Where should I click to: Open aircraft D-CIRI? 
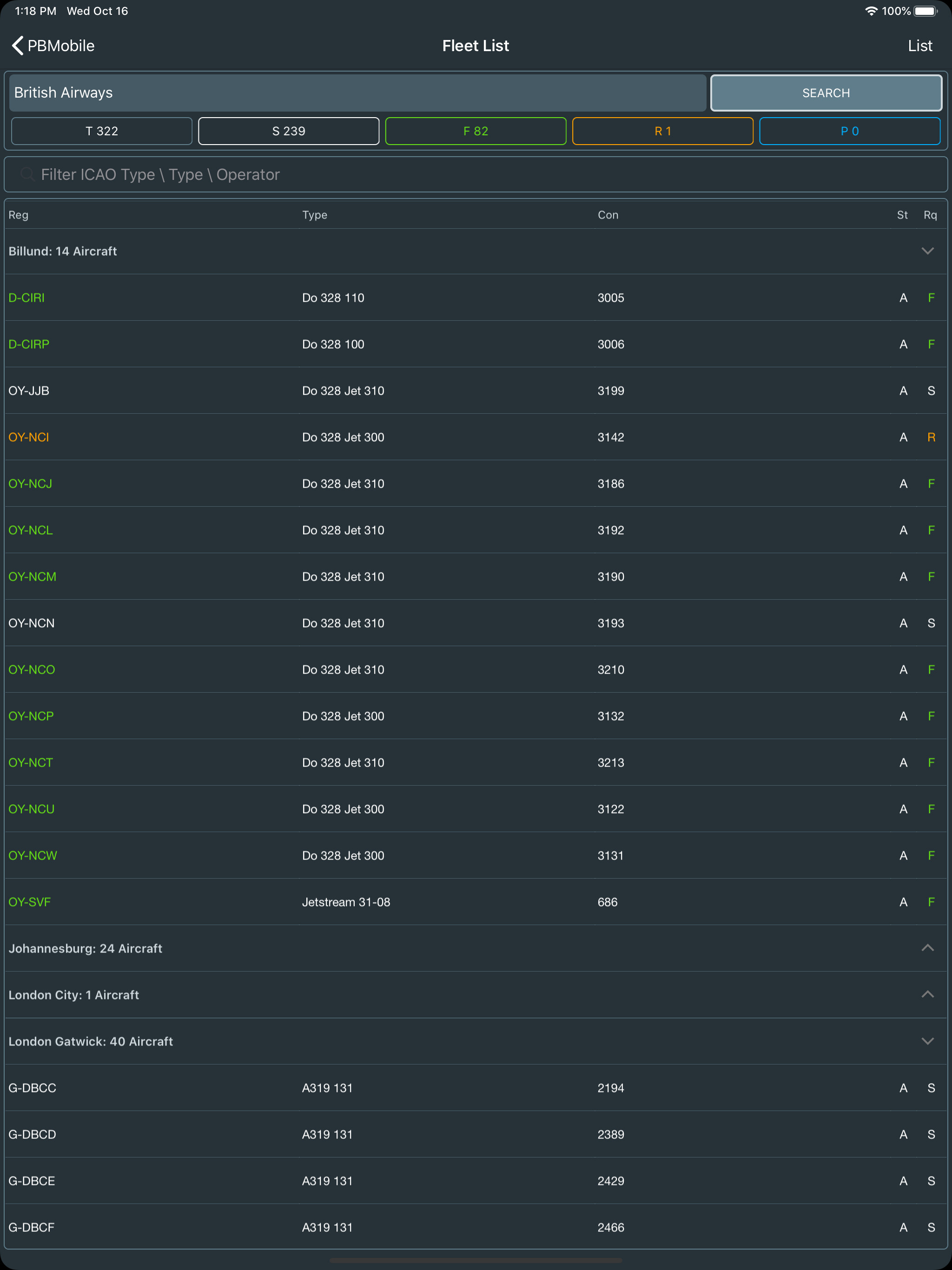tap(476, 298)
